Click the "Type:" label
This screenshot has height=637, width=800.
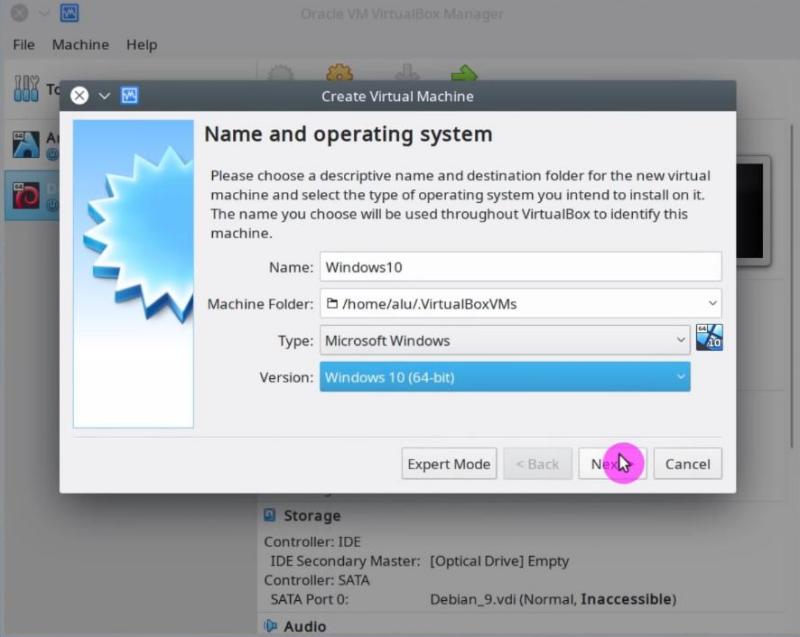click(x=295, y=341)
